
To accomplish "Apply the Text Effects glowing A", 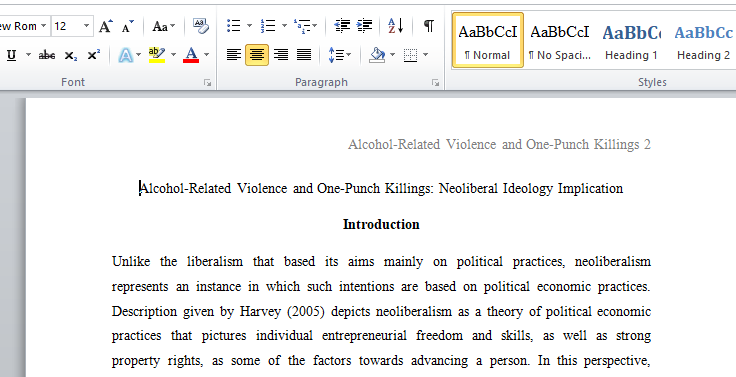I will (125, 55).
